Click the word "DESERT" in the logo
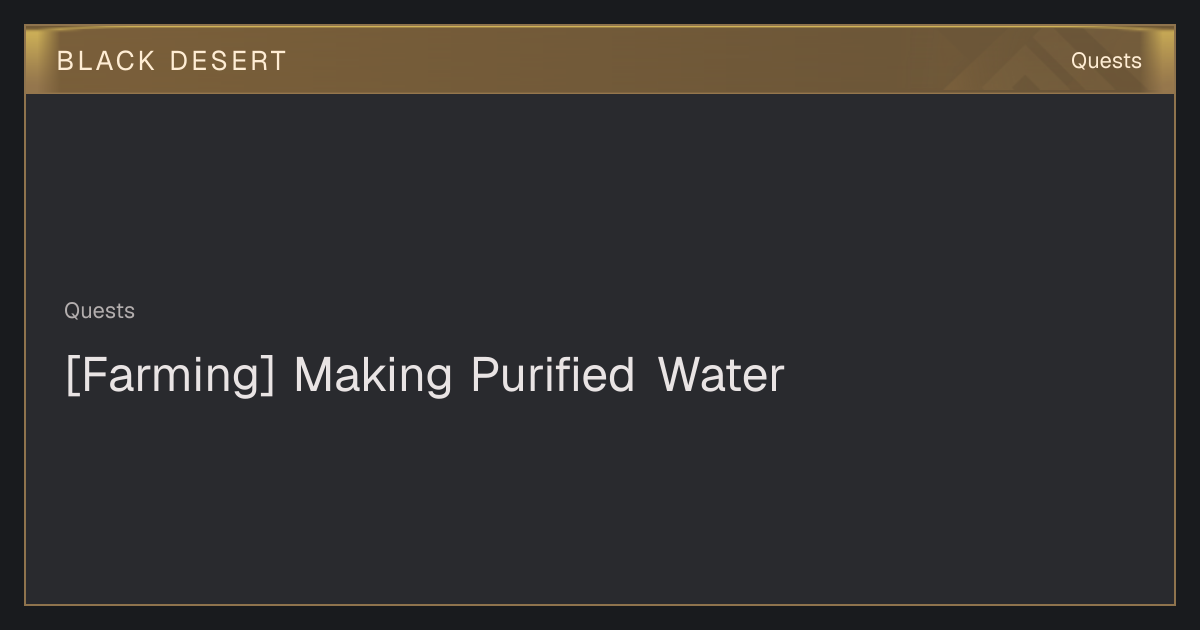 [228, 61]
